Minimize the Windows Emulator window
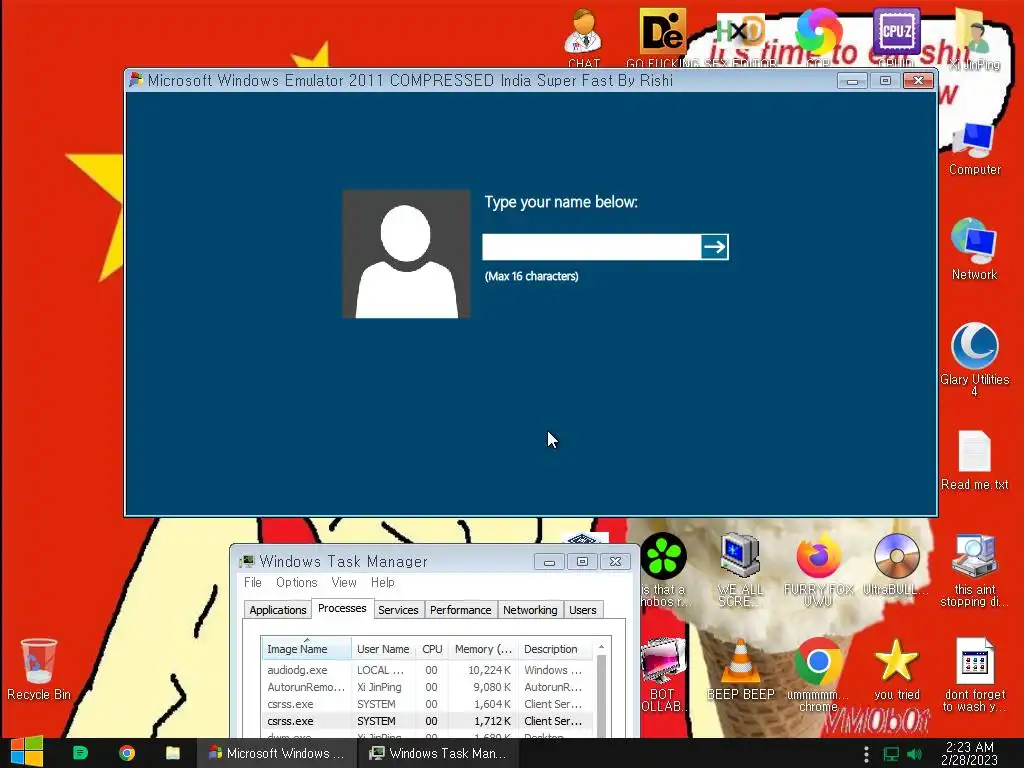The width and height of the screenshot is (1024, 768). (x=852, y=81)
